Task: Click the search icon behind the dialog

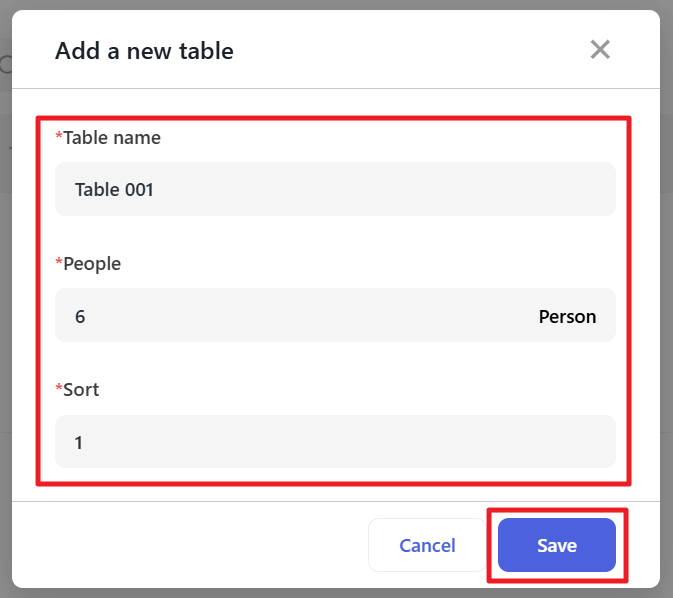Action: pos(4,66)
